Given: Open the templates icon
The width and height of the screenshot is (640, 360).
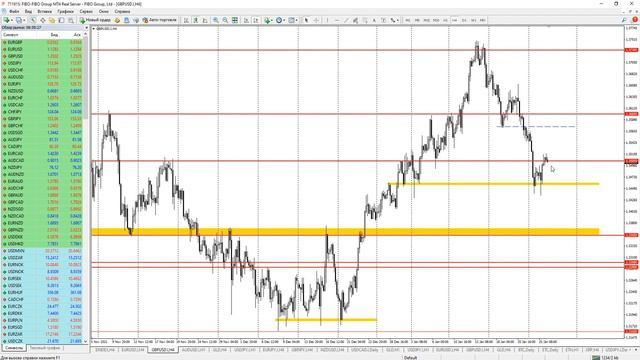Looking at the screenshot, I should click(x=291, y=20).
